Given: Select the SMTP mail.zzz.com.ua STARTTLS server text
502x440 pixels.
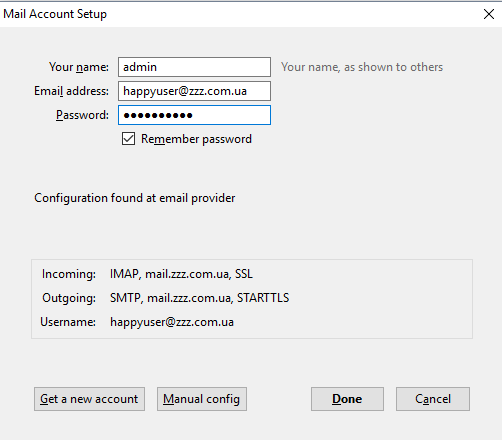Looking at the screenshot, I should pos(200,298).
